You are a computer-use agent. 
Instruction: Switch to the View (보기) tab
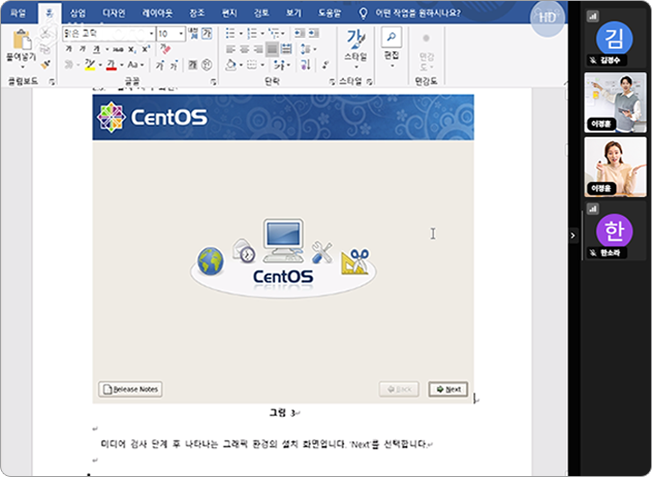pyautogui.click(x=294, y=13)
